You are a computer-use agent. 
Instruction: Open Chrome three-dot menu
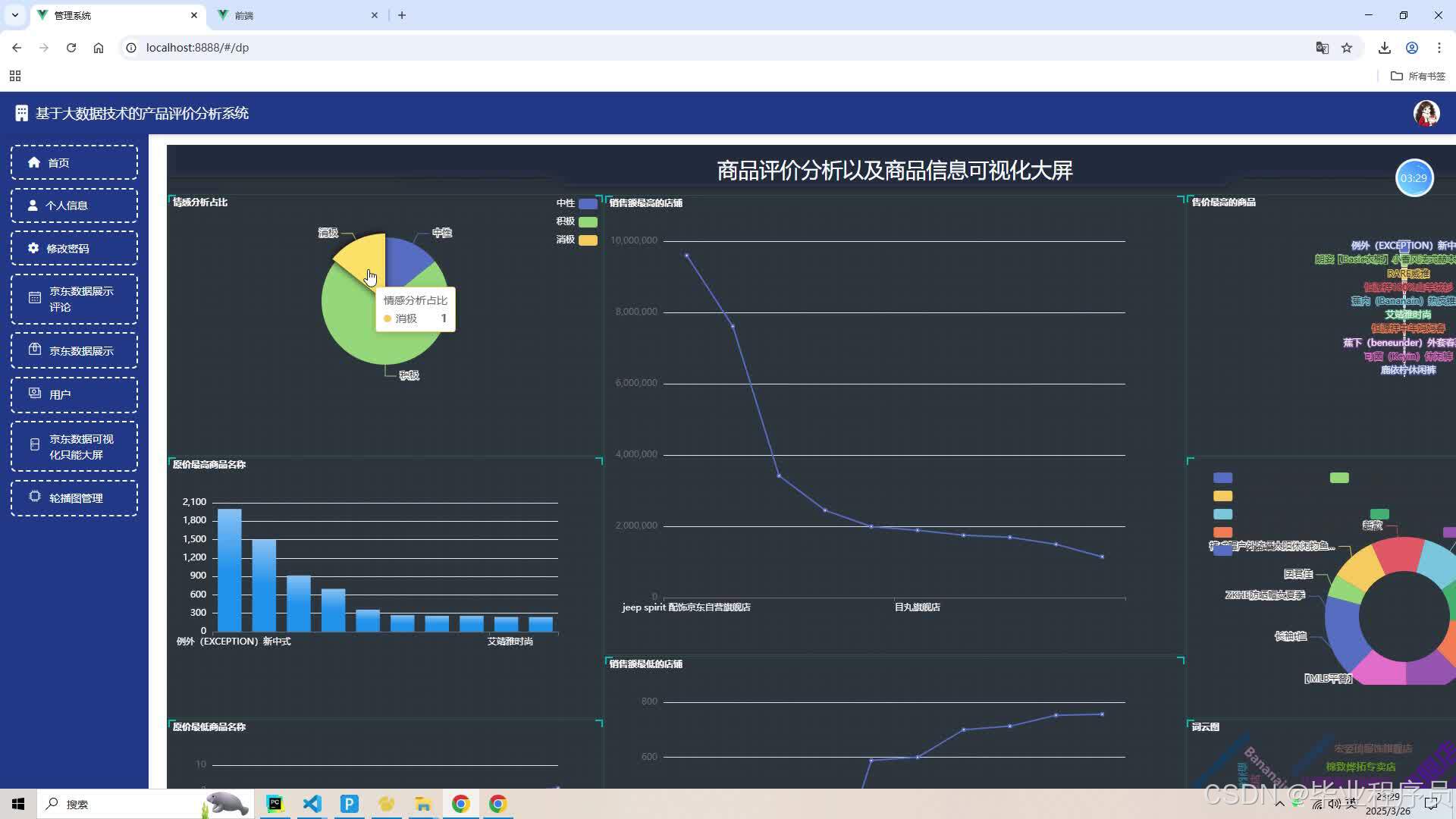tap(1439, 48)
